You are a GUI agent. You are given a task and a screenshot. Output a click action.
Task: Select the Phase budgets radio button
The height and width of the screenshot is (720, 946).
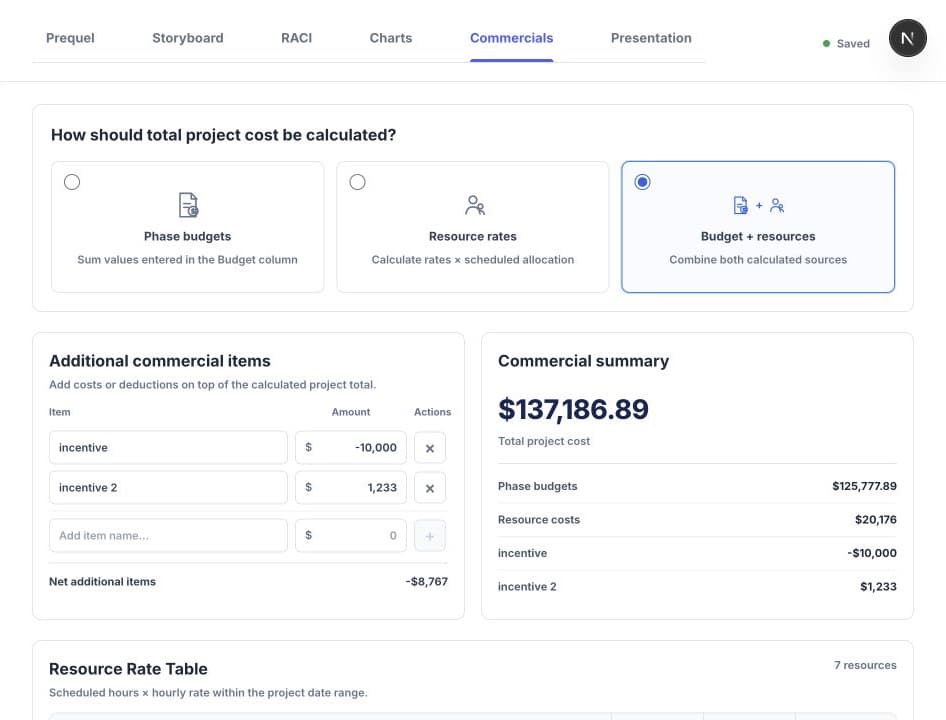pos(72,182)
